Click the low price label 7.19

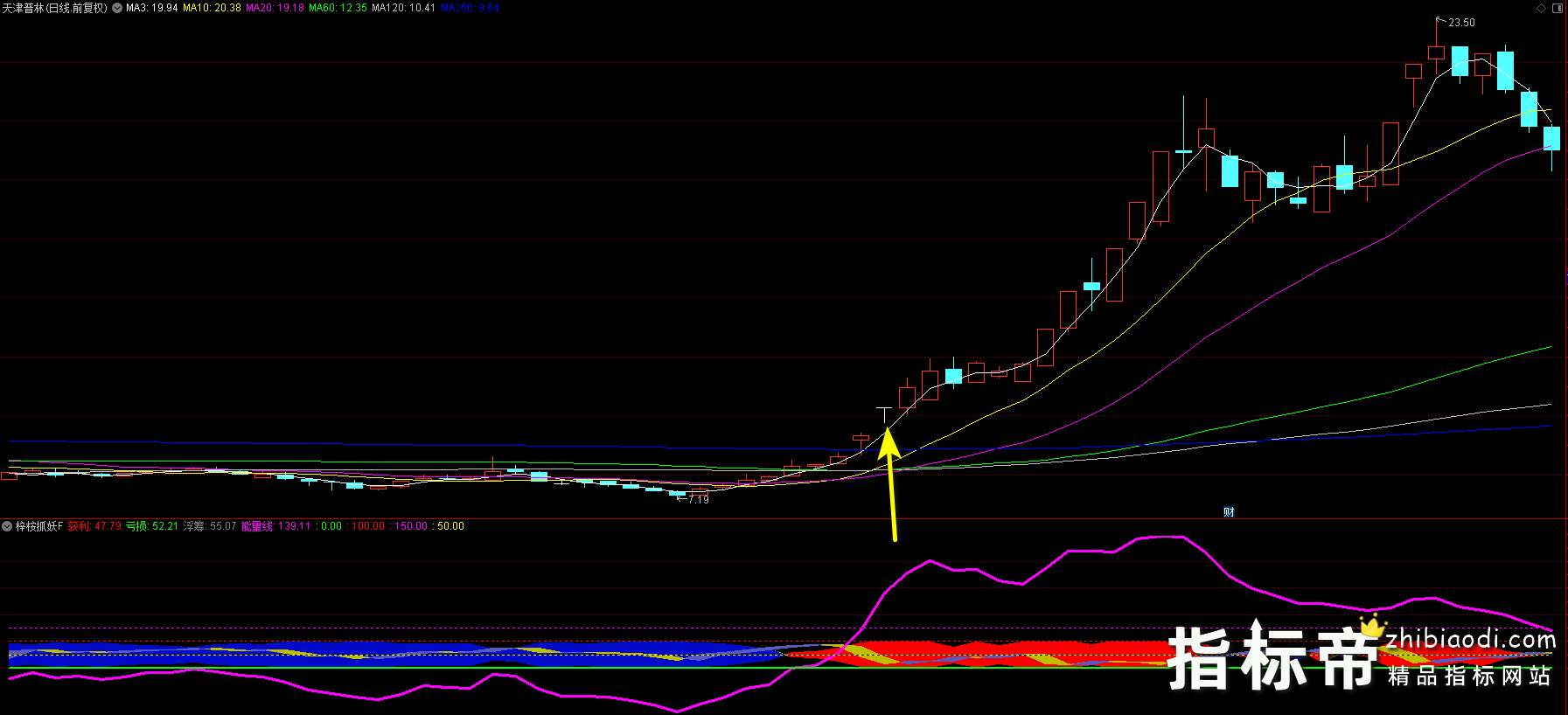699,500
